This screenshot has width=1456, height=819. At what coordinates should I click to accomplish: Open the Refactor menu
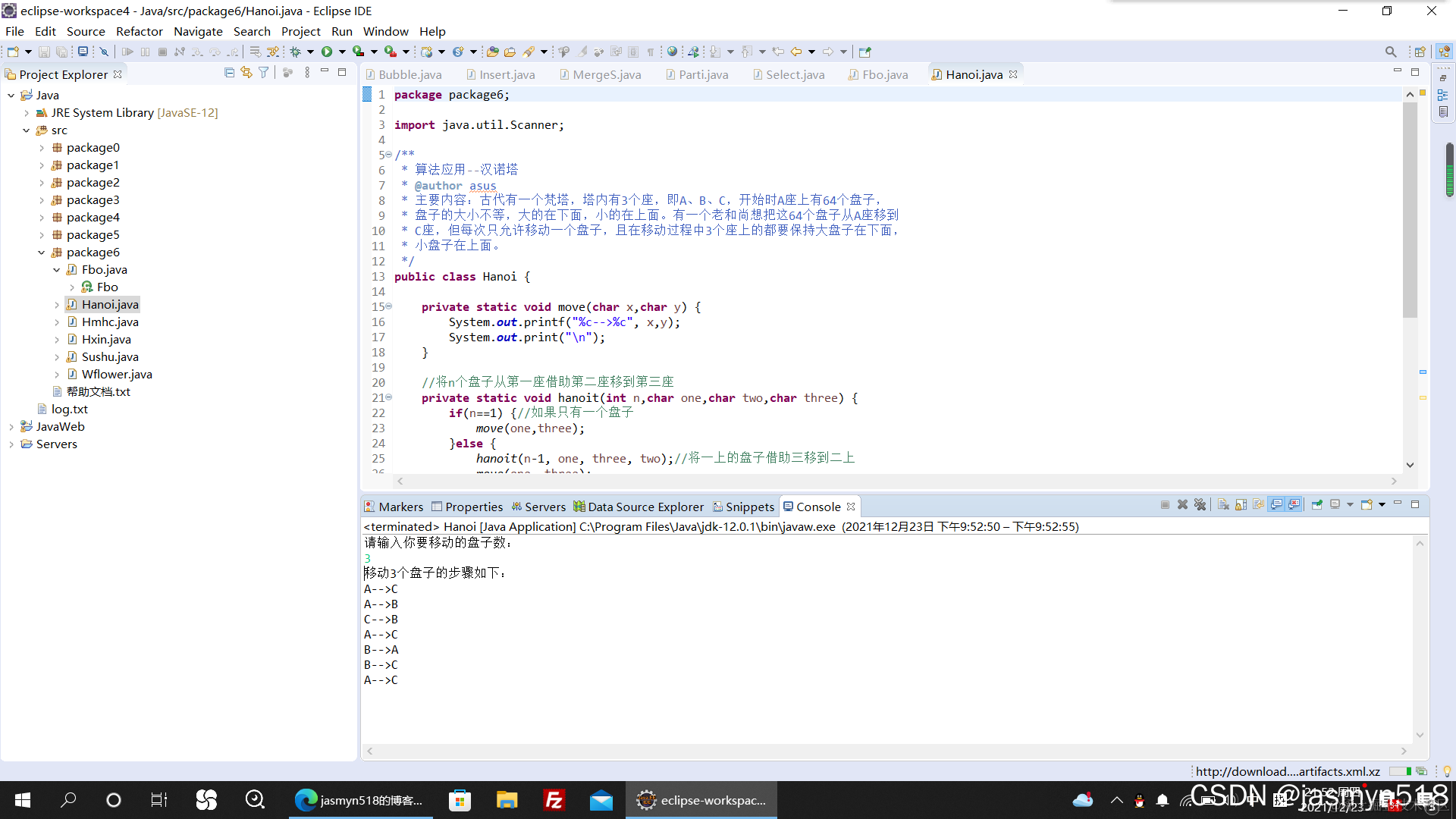139,31
